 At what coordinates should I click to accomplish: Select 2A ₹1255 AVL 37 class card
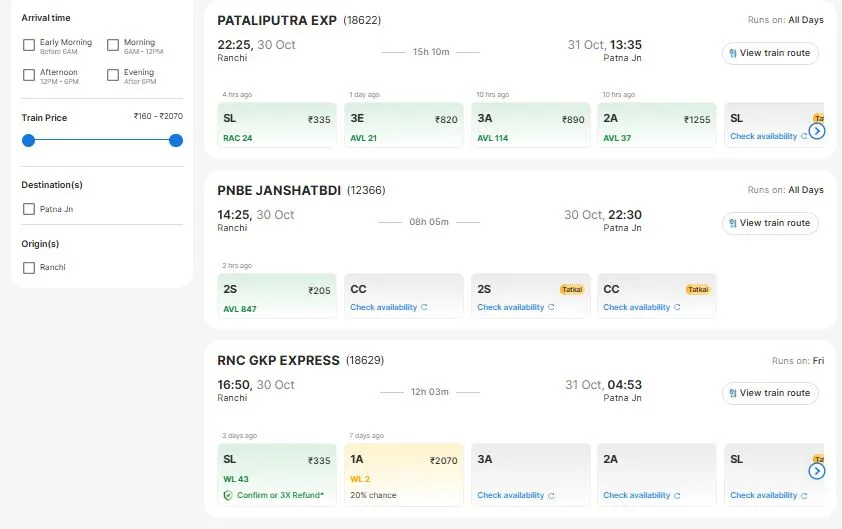click(x=657, y=125)
